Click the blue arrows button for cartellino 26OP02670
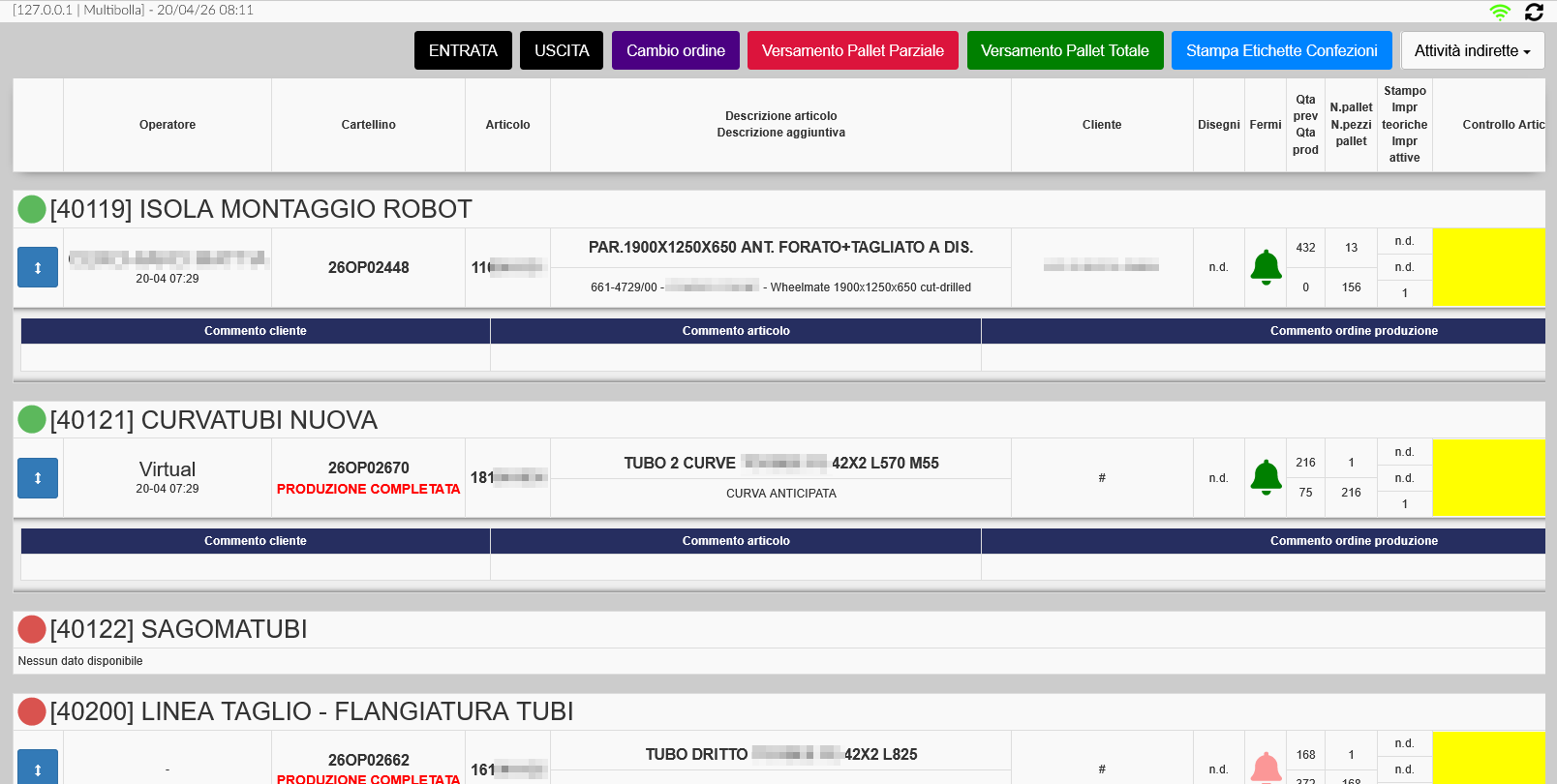 point(38,478)
